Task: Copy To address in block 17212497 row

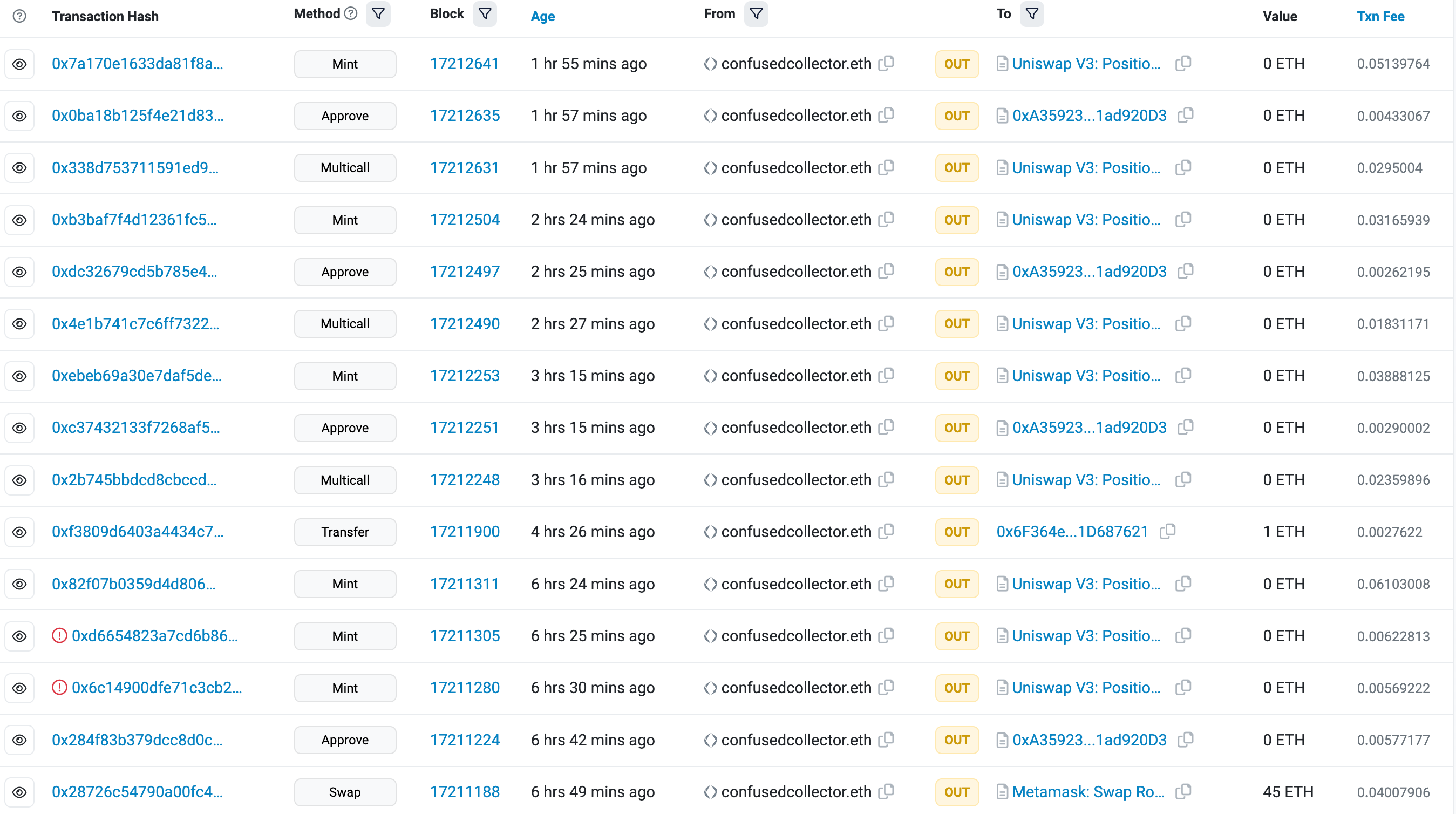Action: pos(1185,272)
